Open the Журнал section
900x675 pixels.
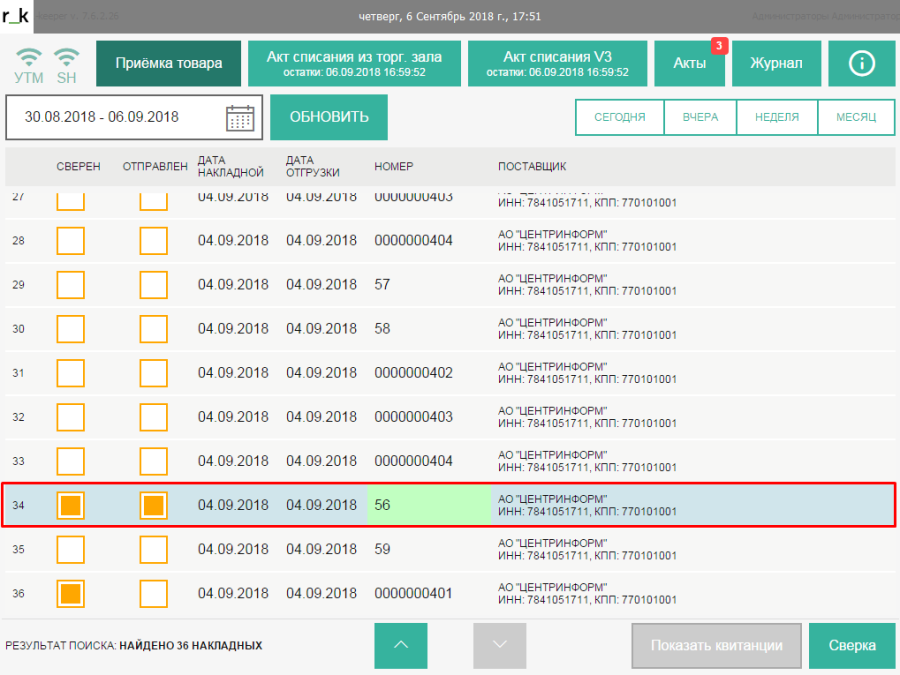pos(775,63)
